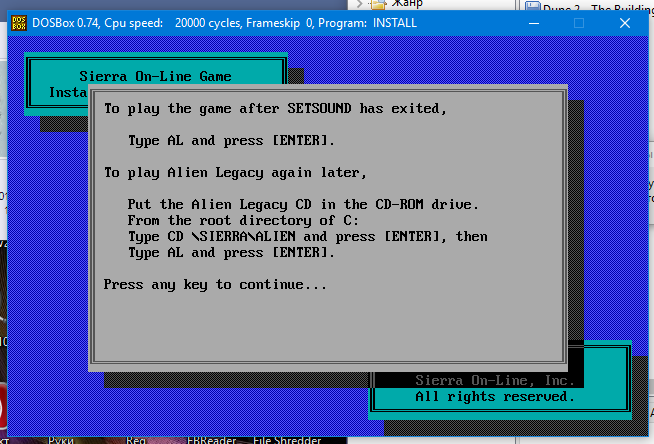The image size is (654, 444).
Task: Click the DOSBox icon in title bar
Action: [19, 23]
